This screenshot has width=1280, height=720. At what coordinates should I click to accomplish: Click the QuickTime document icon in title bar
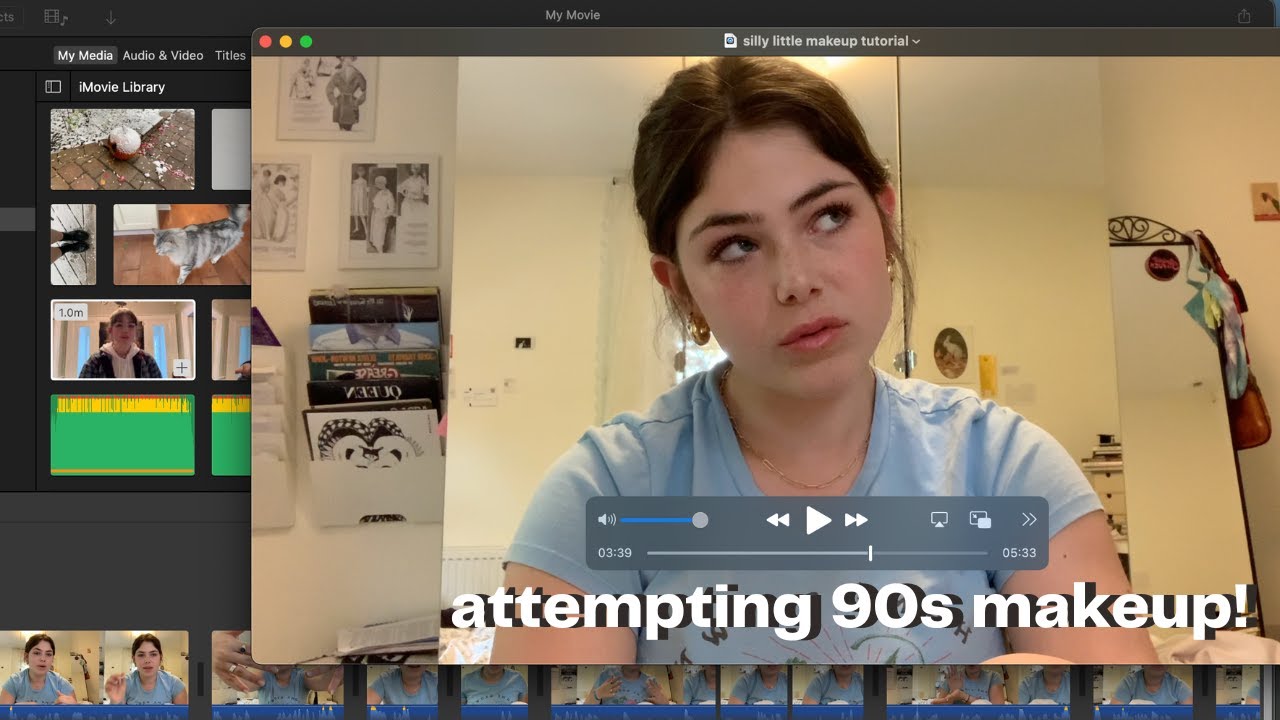pos(730,41)
